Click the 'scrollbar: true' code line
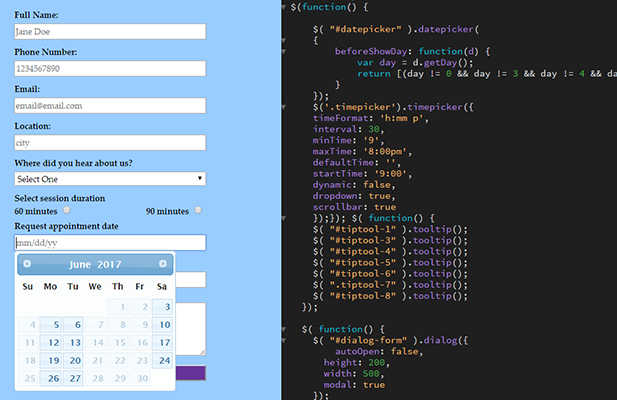Screen dimensions: 617x400 click(355, 207)
